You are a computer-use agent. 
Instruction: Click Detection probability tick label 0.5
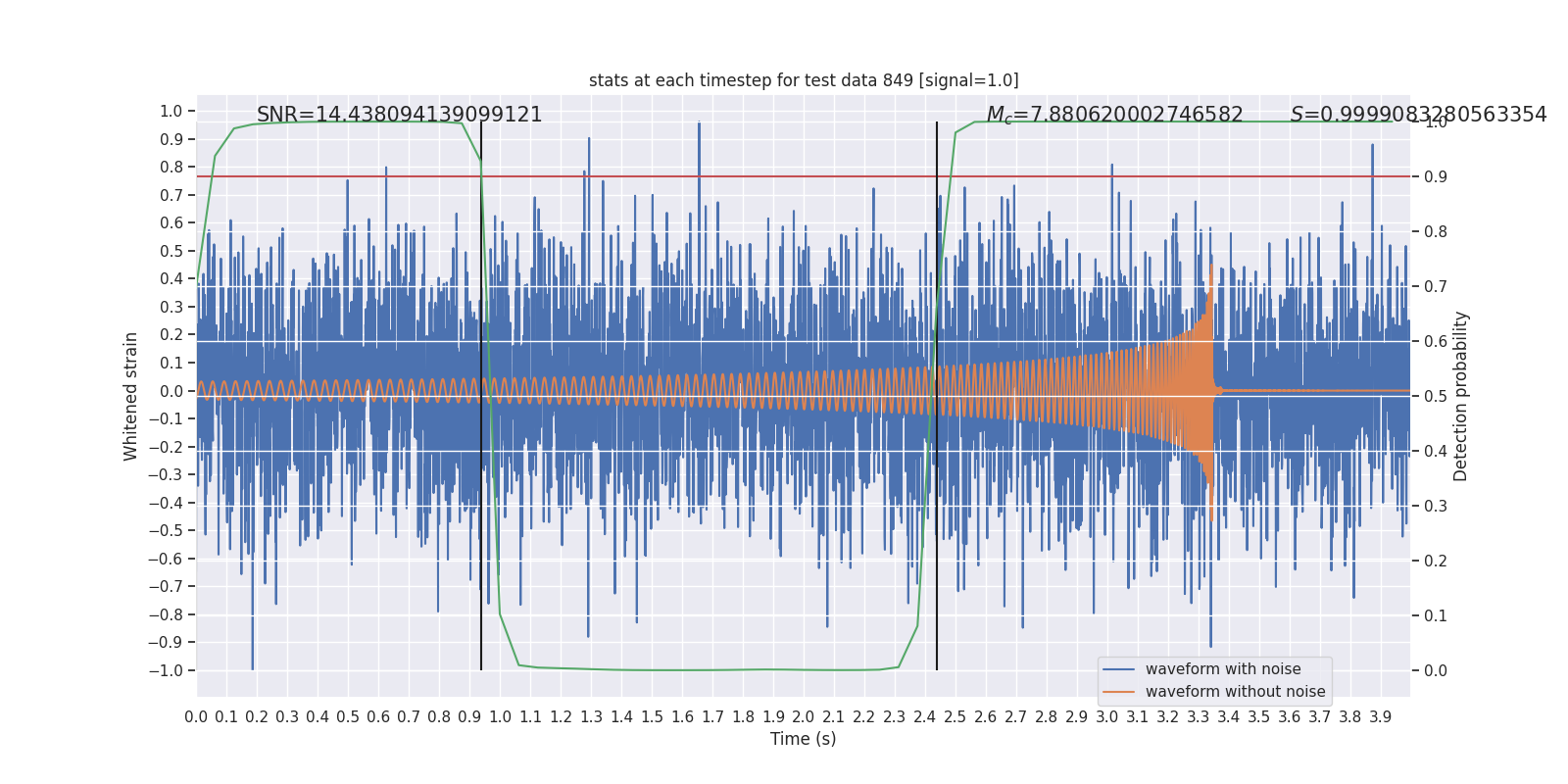point(1436,397)
